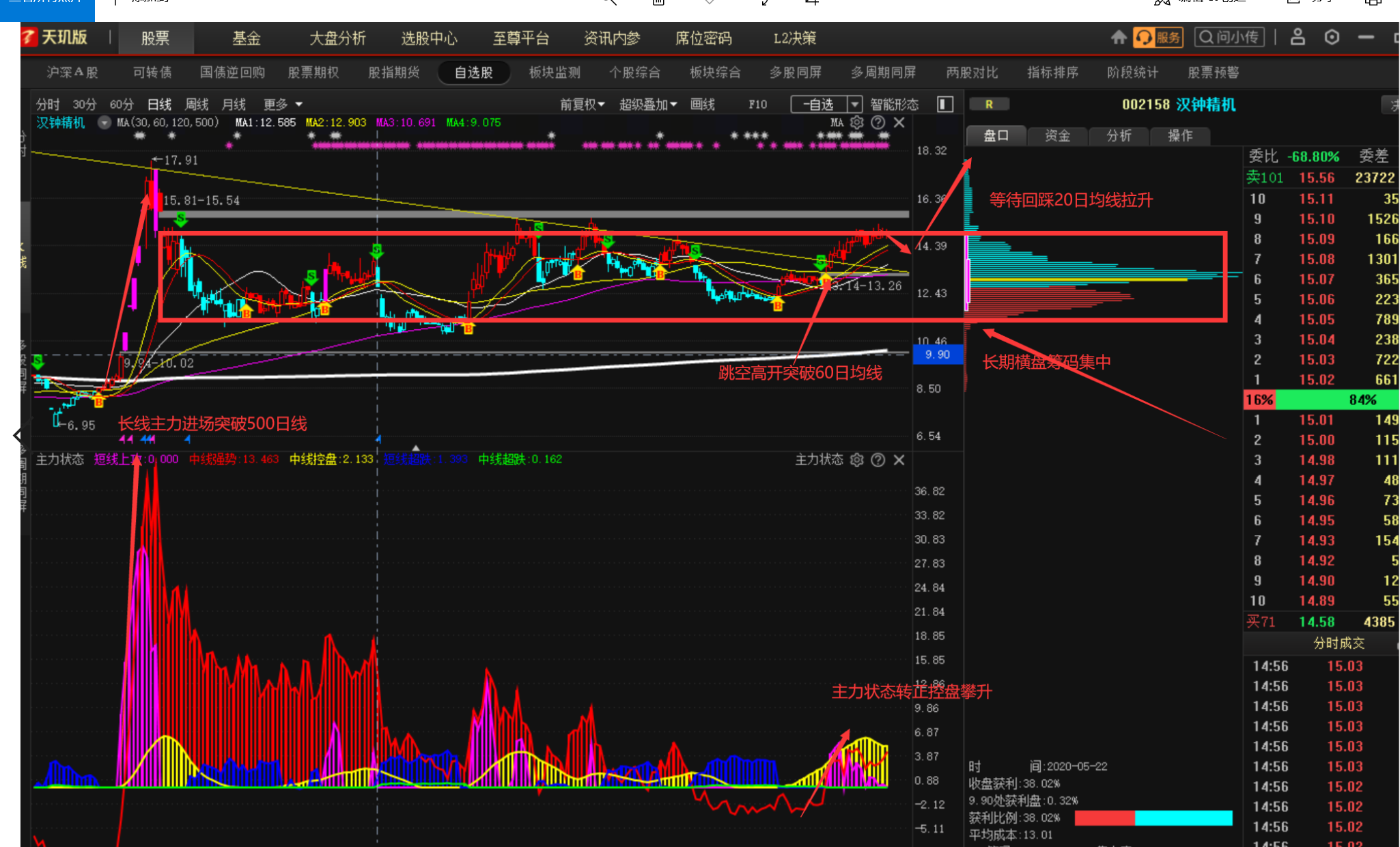Select the 个股综合 tab
This screenshot has height=847, width=1400.
click(635, 72)
